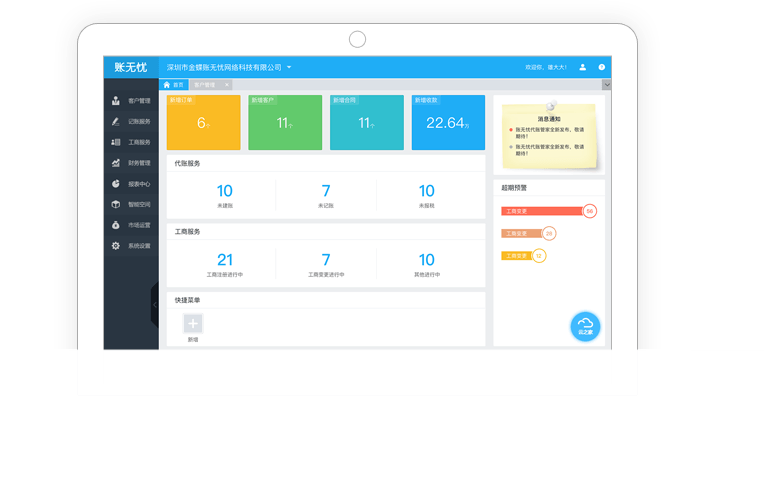Close the 客户管理 tab

226,86
